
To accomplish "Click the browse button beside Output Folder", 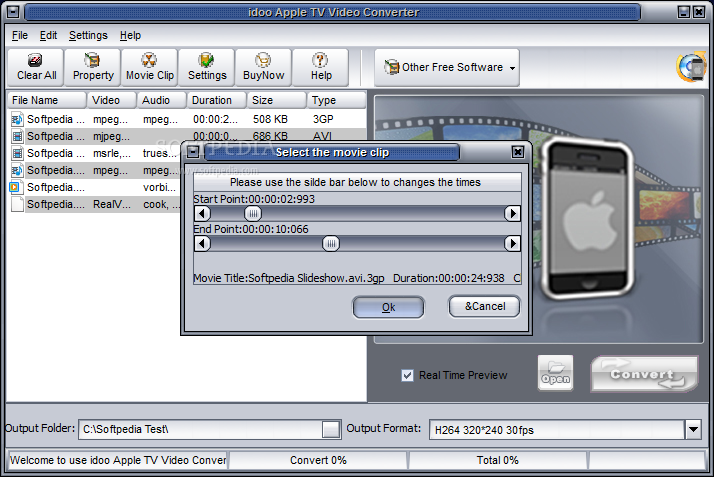I will point(331,429).
